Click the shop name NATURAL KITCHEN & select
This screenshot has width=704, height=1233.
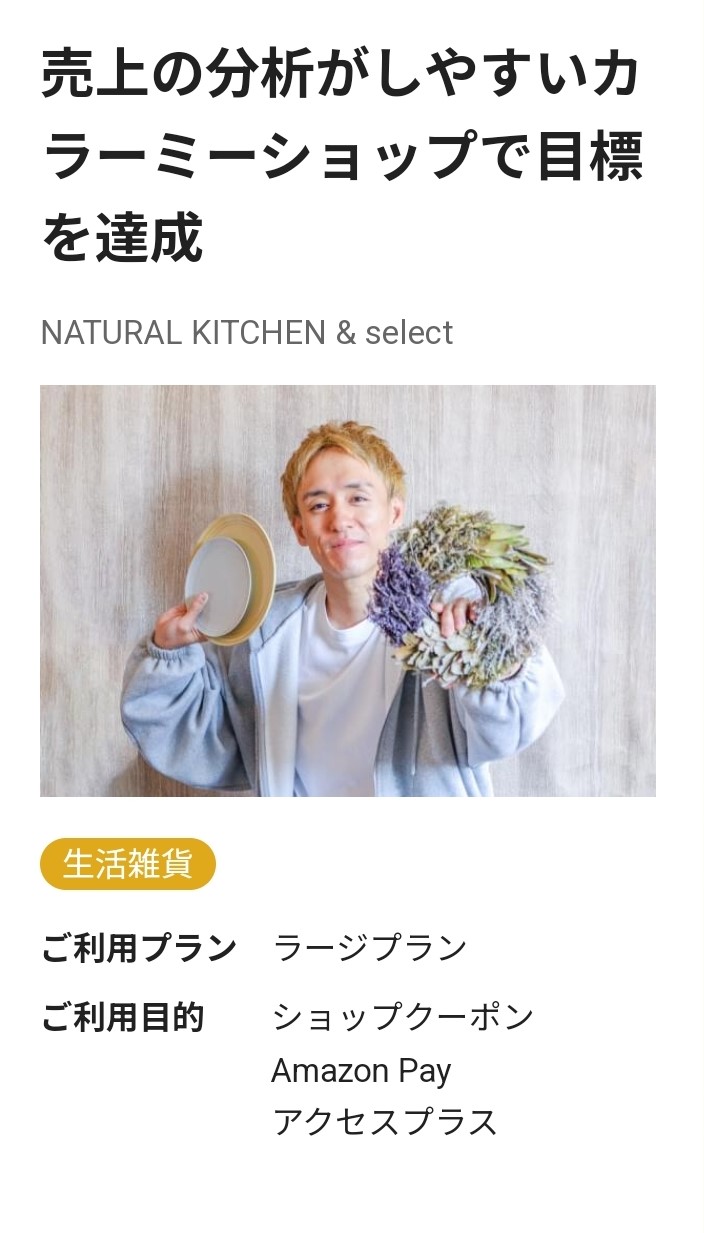point(246,333)
